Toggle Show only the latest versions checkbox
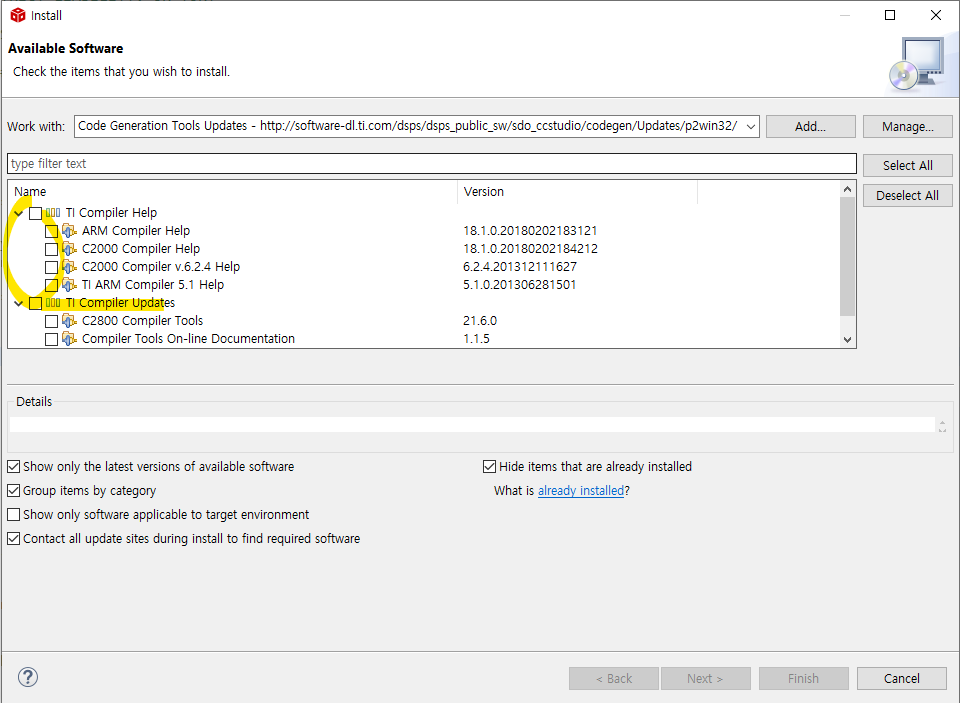Screen dimensions: 960x703 pos(13,467)
